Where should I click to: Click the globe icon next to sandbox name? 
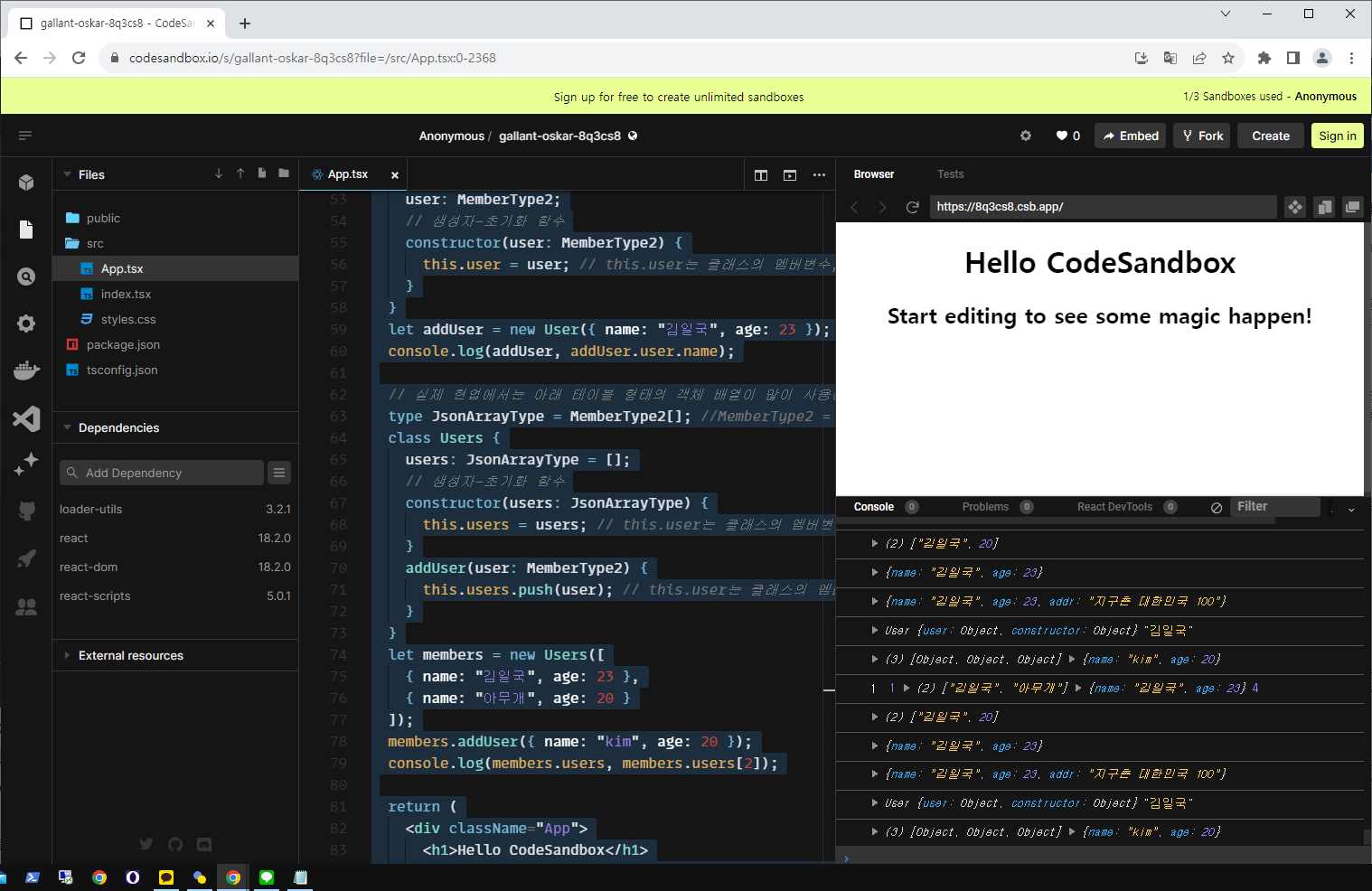(633, 136)
